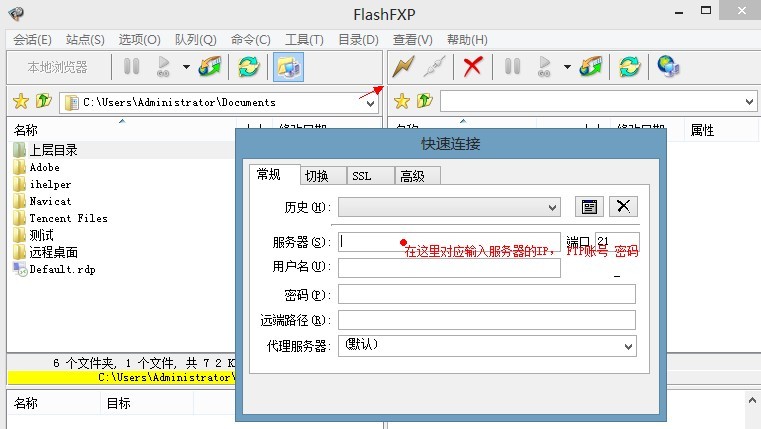Click the right pane parent folder up icon
Screen dimensions: 761x429
(425, 101)
